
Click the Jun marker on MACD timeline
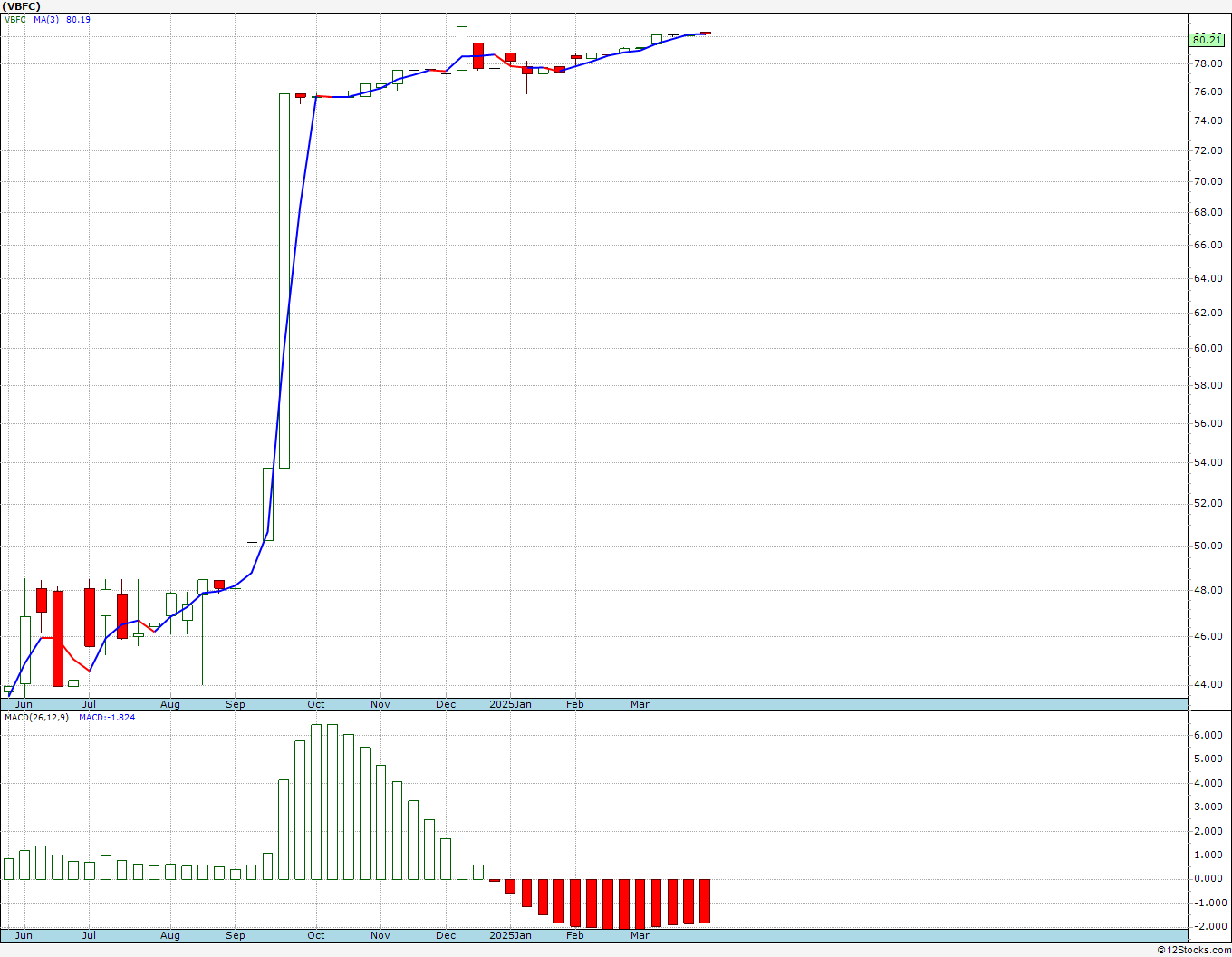click(24, 935)
